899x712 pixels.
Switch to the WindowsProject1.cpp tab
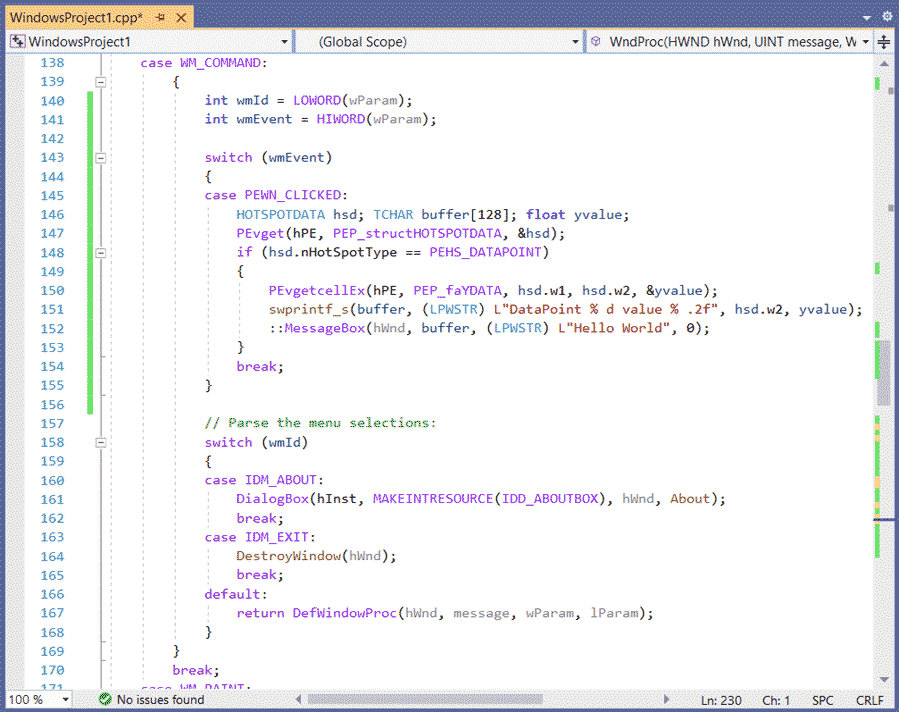tap(75, 16)
